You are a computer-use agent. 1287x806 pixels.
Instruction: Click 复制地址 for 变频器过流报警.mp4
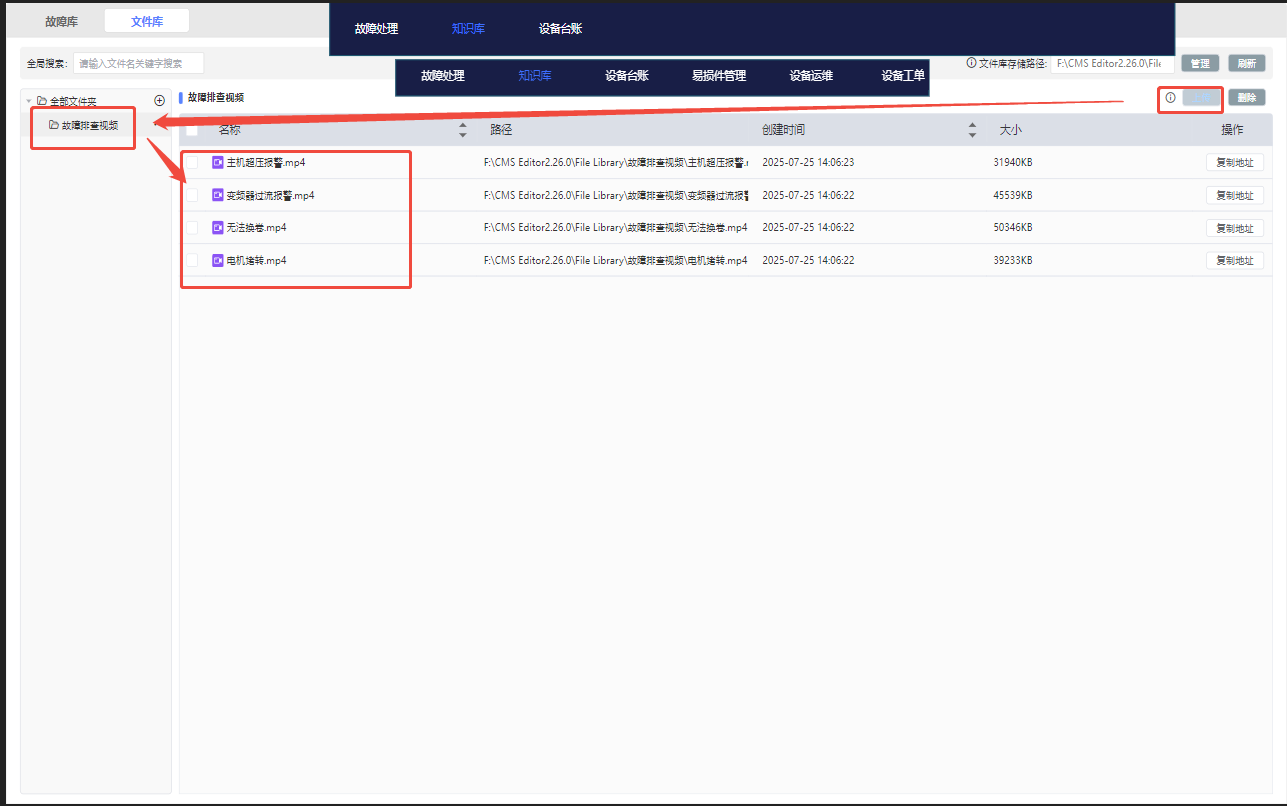tap(1234, 196)
